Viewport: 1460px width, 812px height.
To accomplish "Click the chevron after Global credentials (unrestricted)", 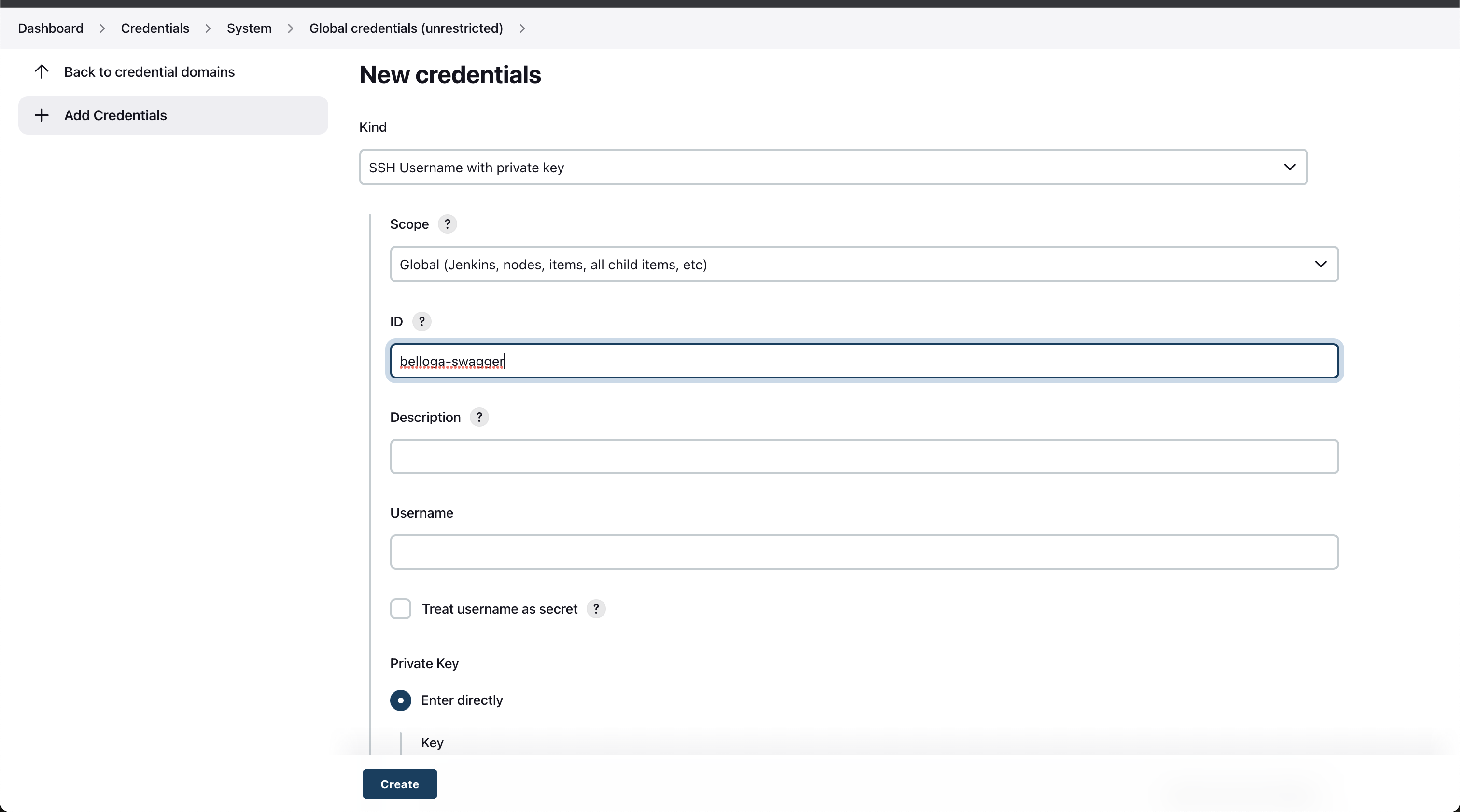I will point(522,28).
